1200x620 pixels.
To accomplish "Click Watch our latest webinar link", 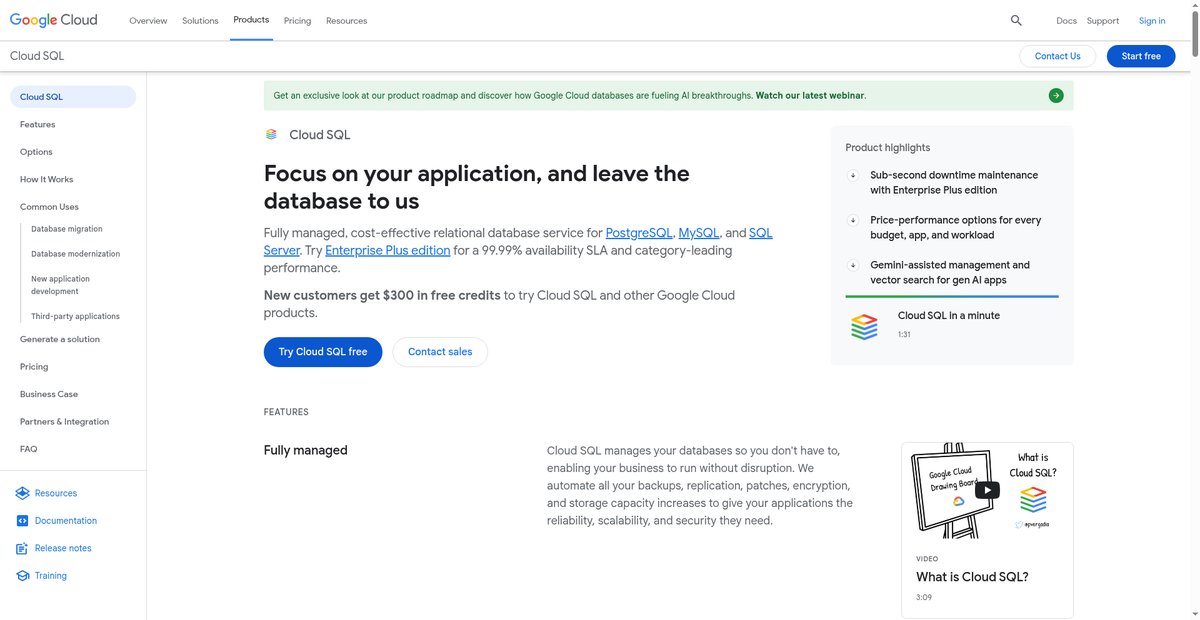I will click(810, 96).
